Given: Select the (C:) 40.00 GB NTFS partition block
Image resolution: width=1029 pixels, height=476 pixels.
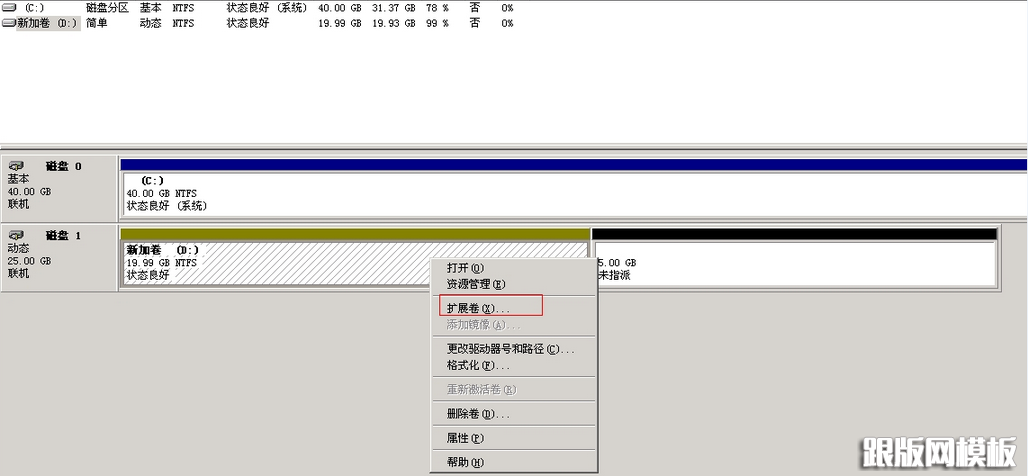Looking at the screenshot, I should pos(572,194).
